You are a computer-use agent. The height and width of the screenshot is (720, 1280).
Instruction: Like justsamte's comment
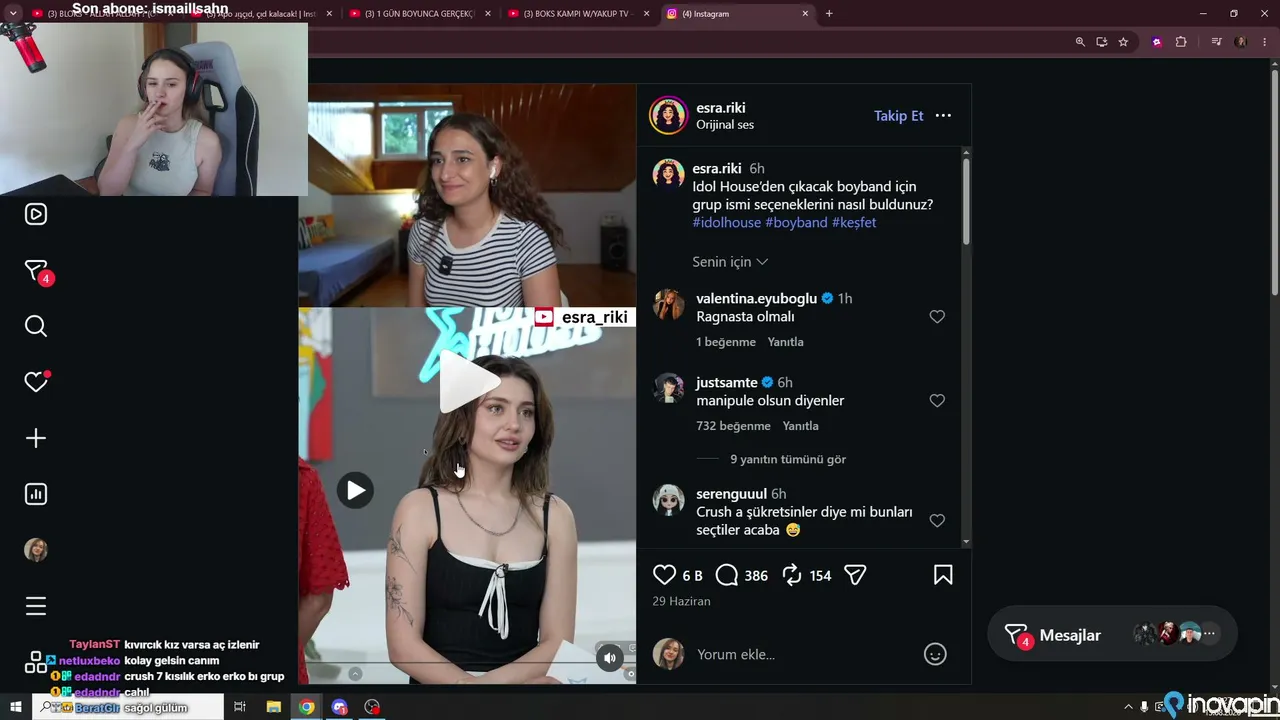point(937,401)
